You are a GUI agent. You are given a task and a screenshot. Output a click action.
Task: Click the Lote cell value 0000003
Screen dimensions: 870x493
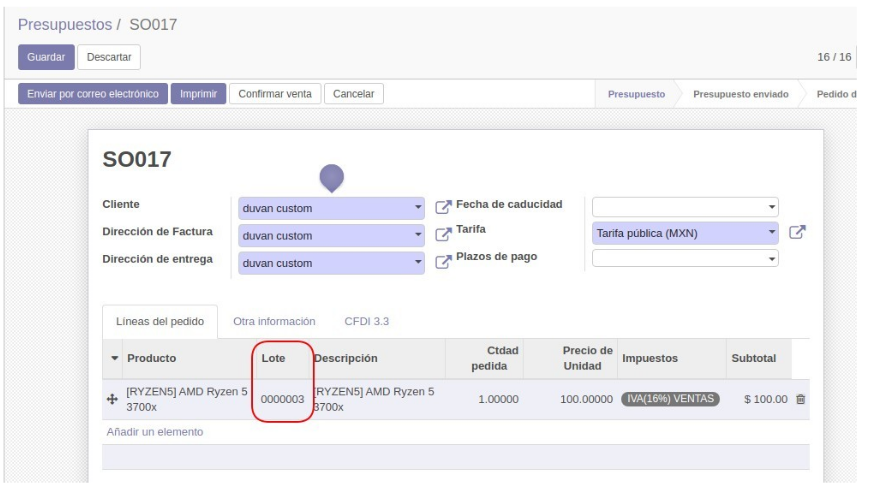(x=282, y=399)
